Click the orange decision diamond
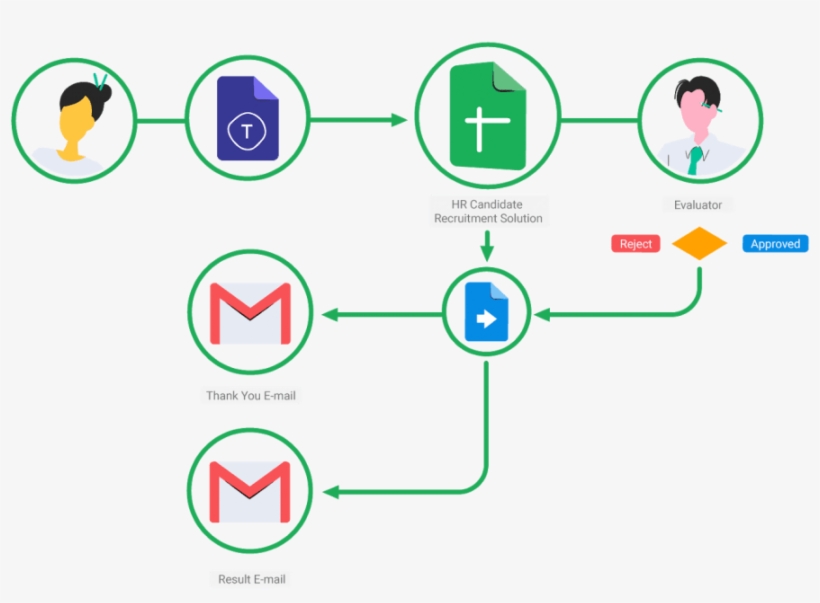 699,242
